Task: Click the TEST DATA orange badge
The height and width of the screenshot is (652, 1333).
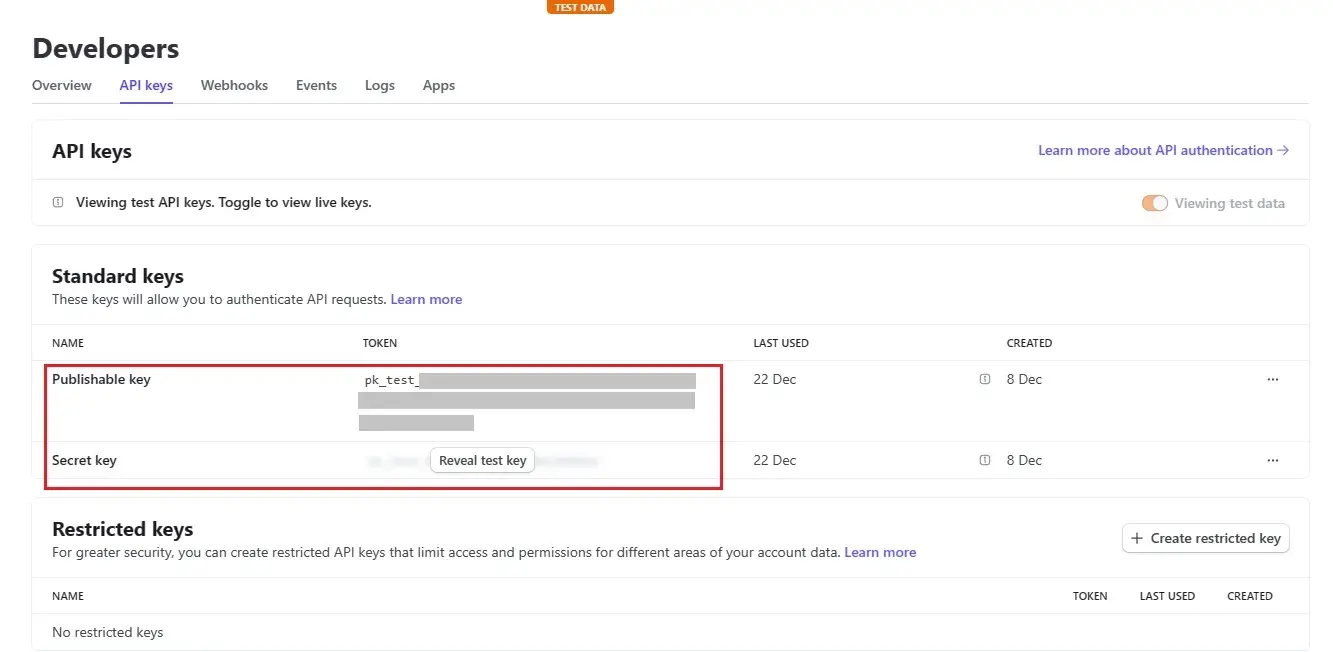Action: click(580, 7)
